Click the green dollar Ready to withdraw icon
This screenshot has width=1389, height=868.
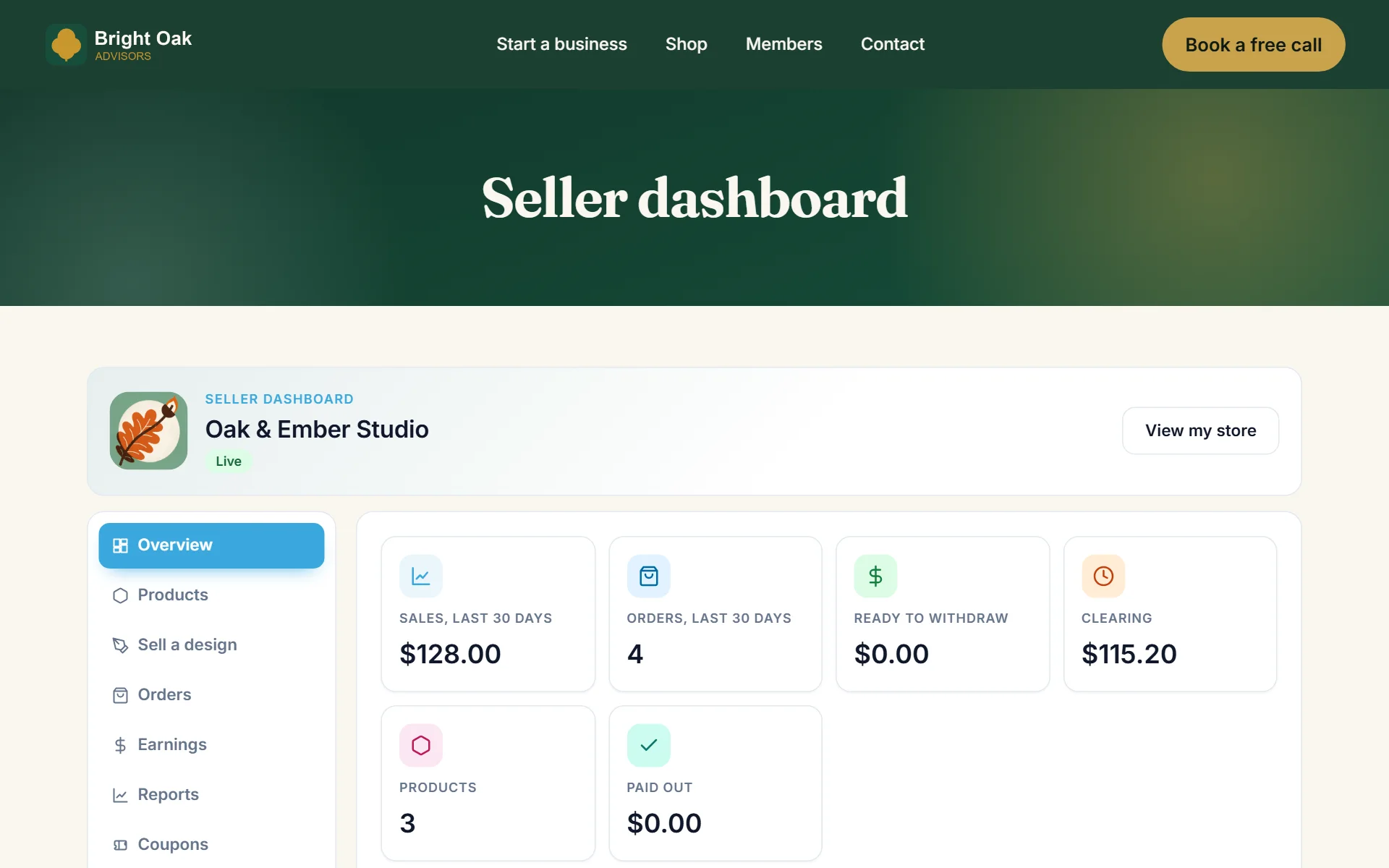[875, 576]
